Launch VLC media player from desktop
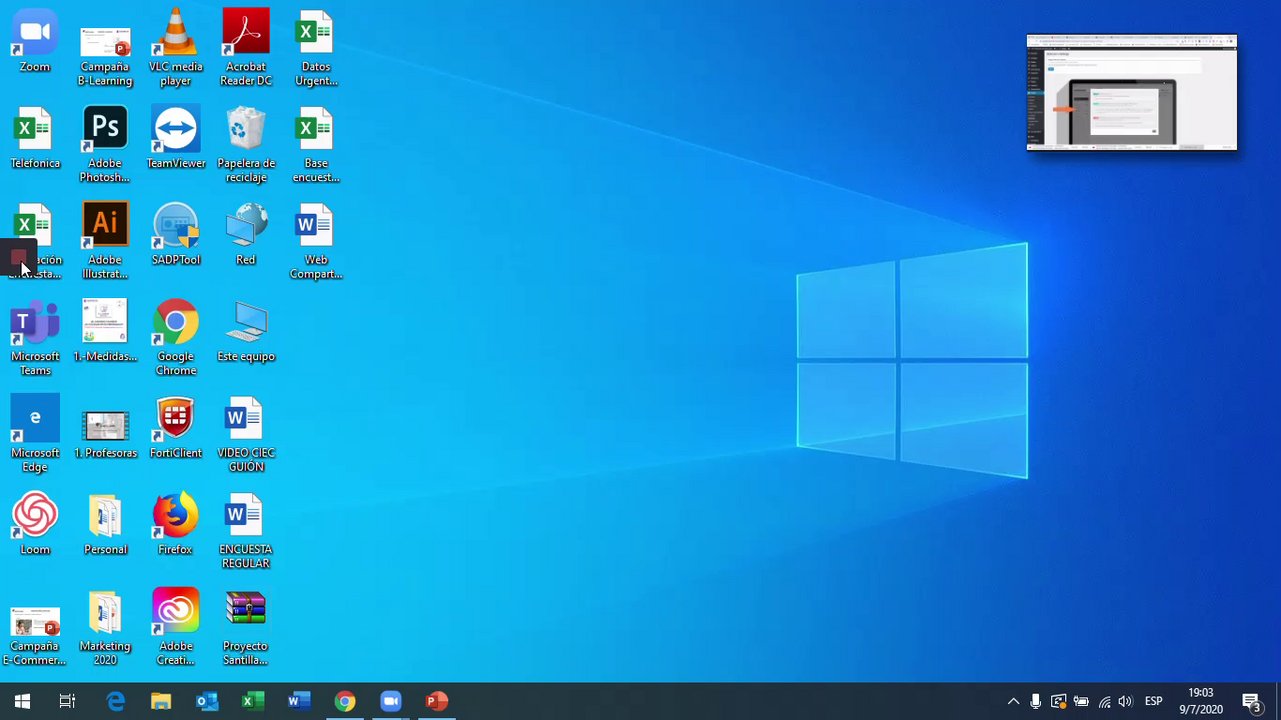1281x720 pixels. point(176,48)
